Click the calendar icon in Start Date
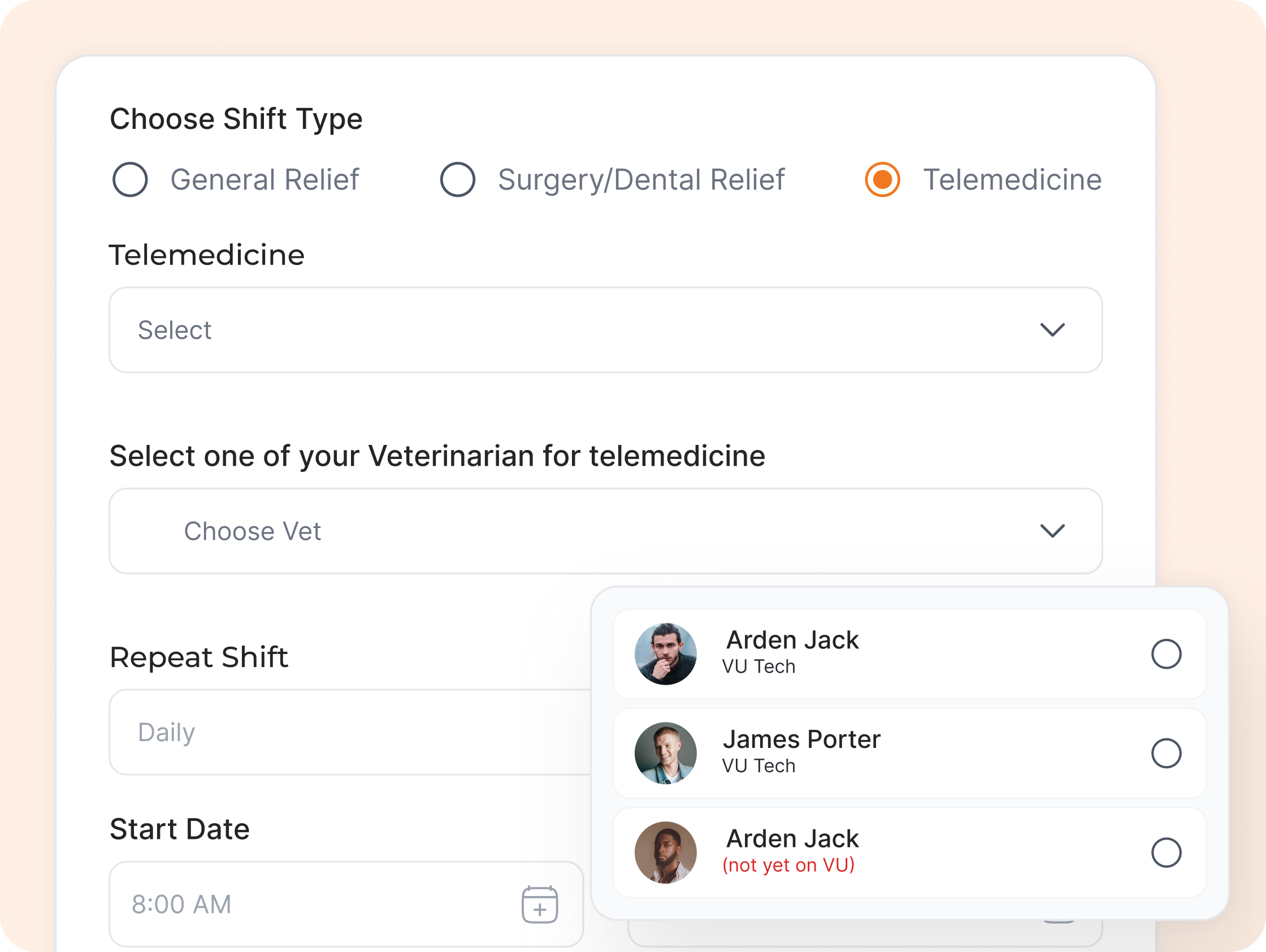1266x952 pixels. pos(539,905)
